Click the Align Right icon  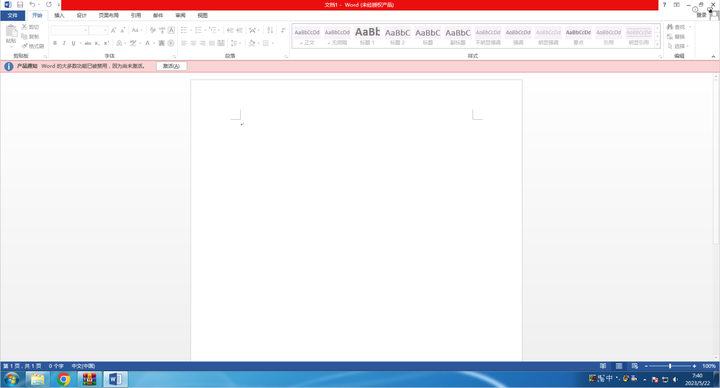coord(202,43)
